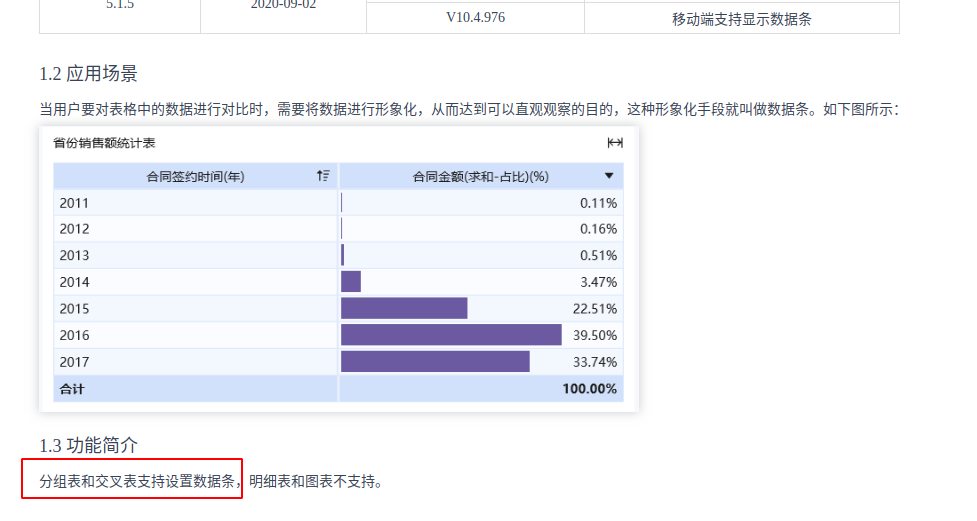Click the 2016 data bar
The width and height of the screenshot is (977, 521).
451,335
